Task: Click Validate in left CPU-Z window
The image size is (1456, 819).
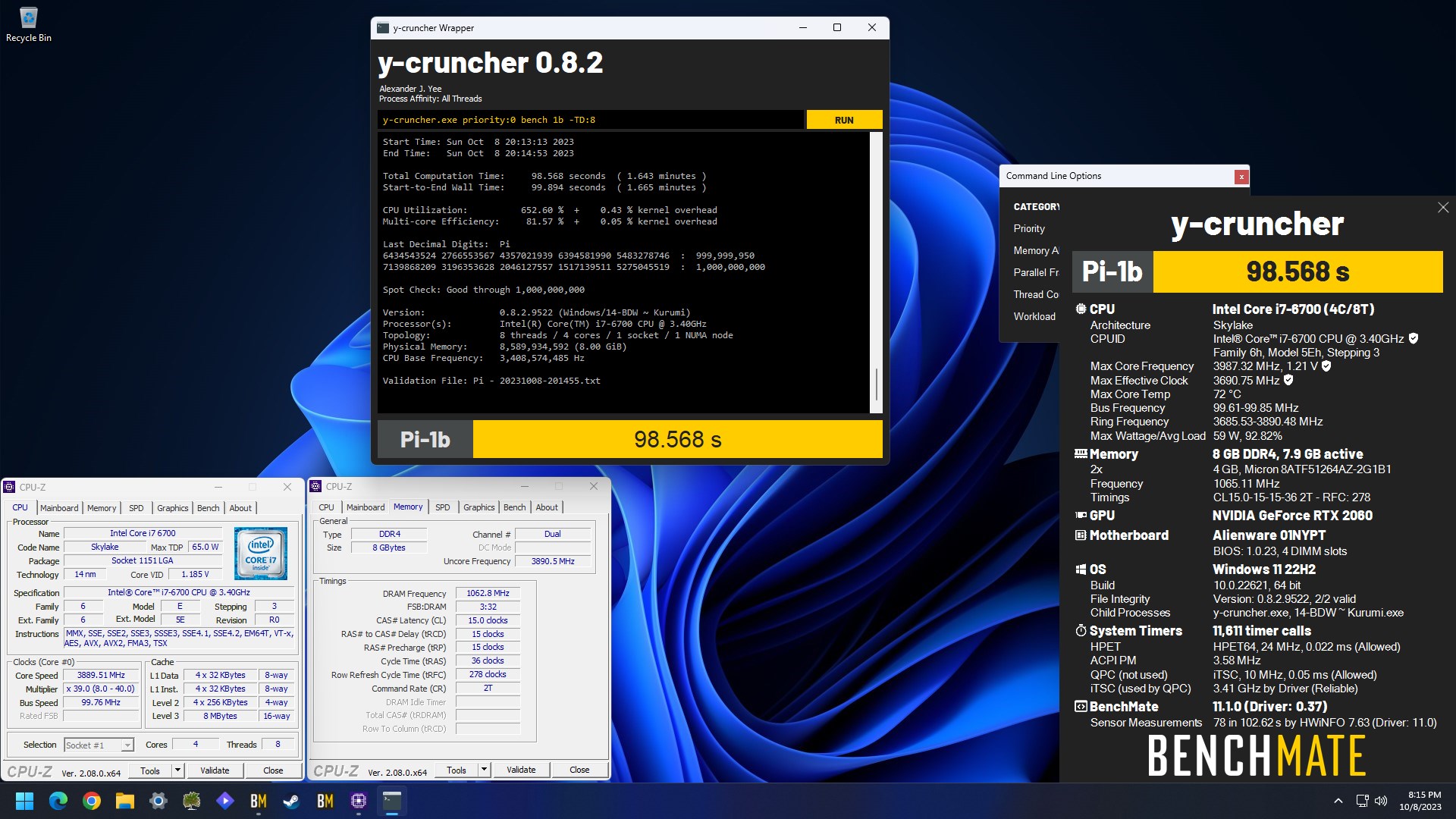Action: (x=215, y=770)
